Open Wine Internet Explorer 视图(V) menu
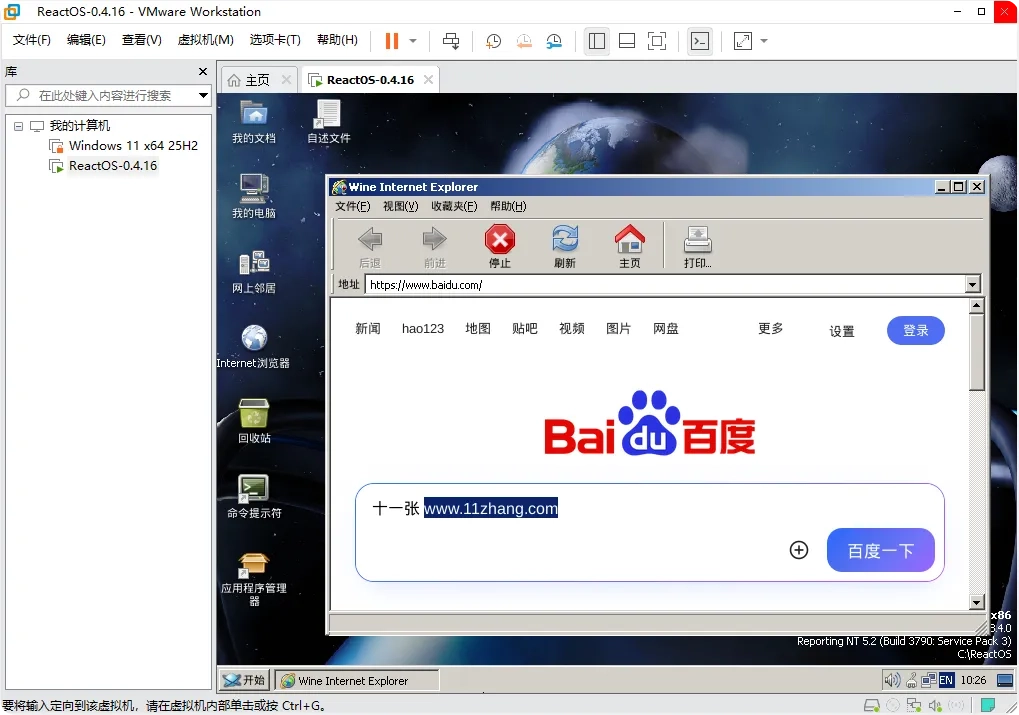The width and height of the screenshot is (1019, 715). [400, 207]
